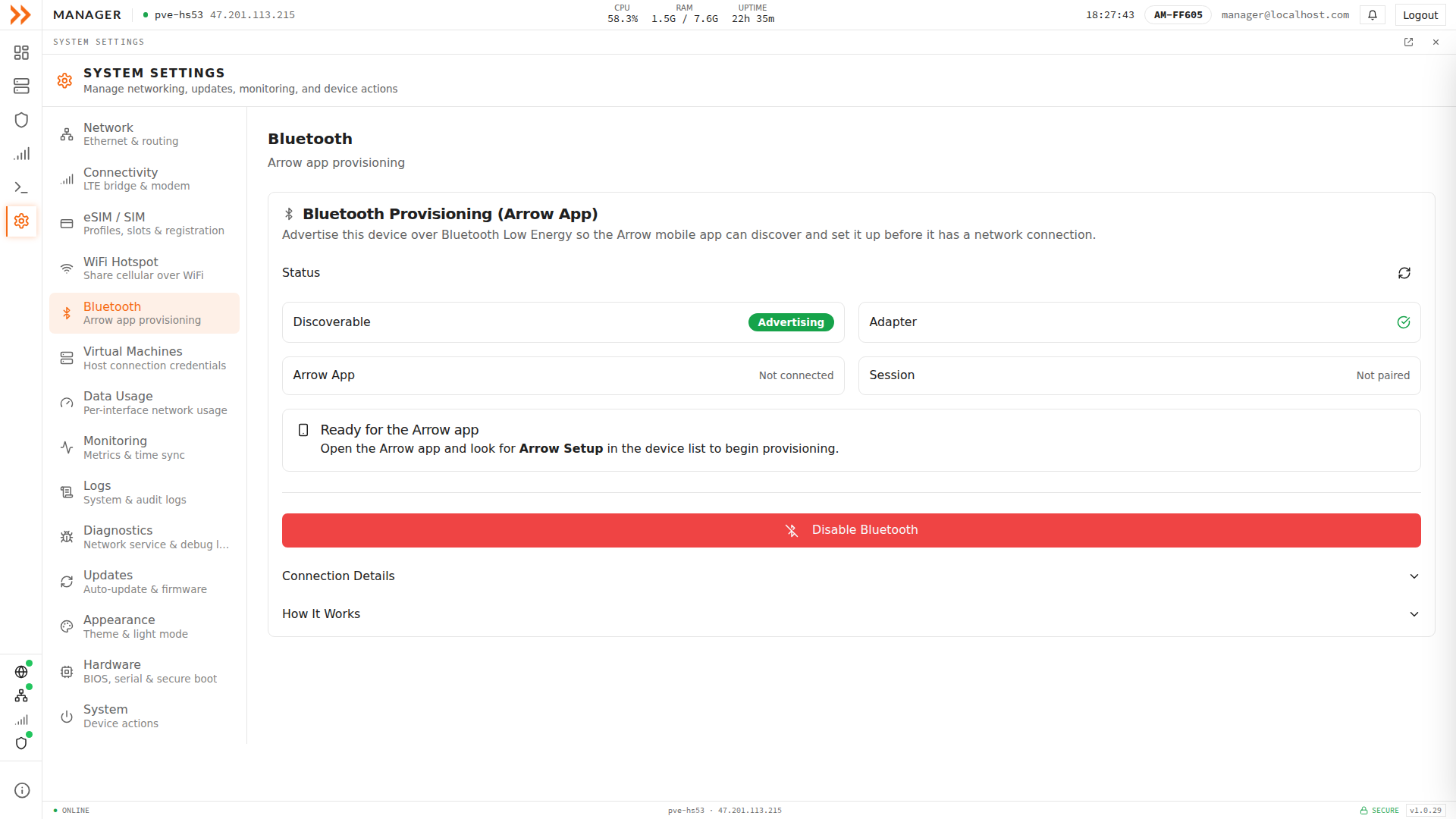The height and width of the screenshot is (819, 1456).
Task: Click the Not connected Arrow App status
Action: pyautogui.click(x=795, y=375)
